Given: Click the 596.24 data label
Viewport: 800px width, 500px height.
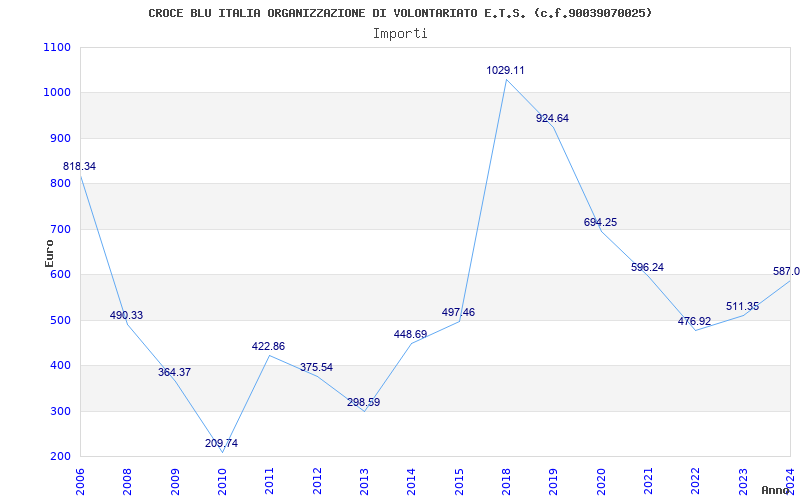Looking at the screenshot, I should click(647, 267).
